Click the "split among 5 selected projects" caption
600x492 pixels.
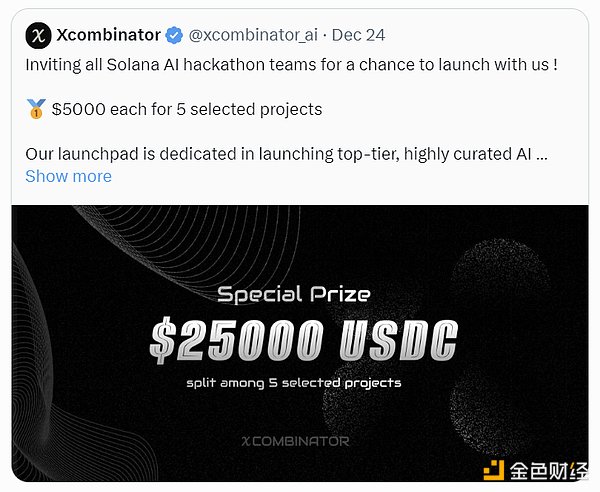pyautogui.click(x=294, y=383)
